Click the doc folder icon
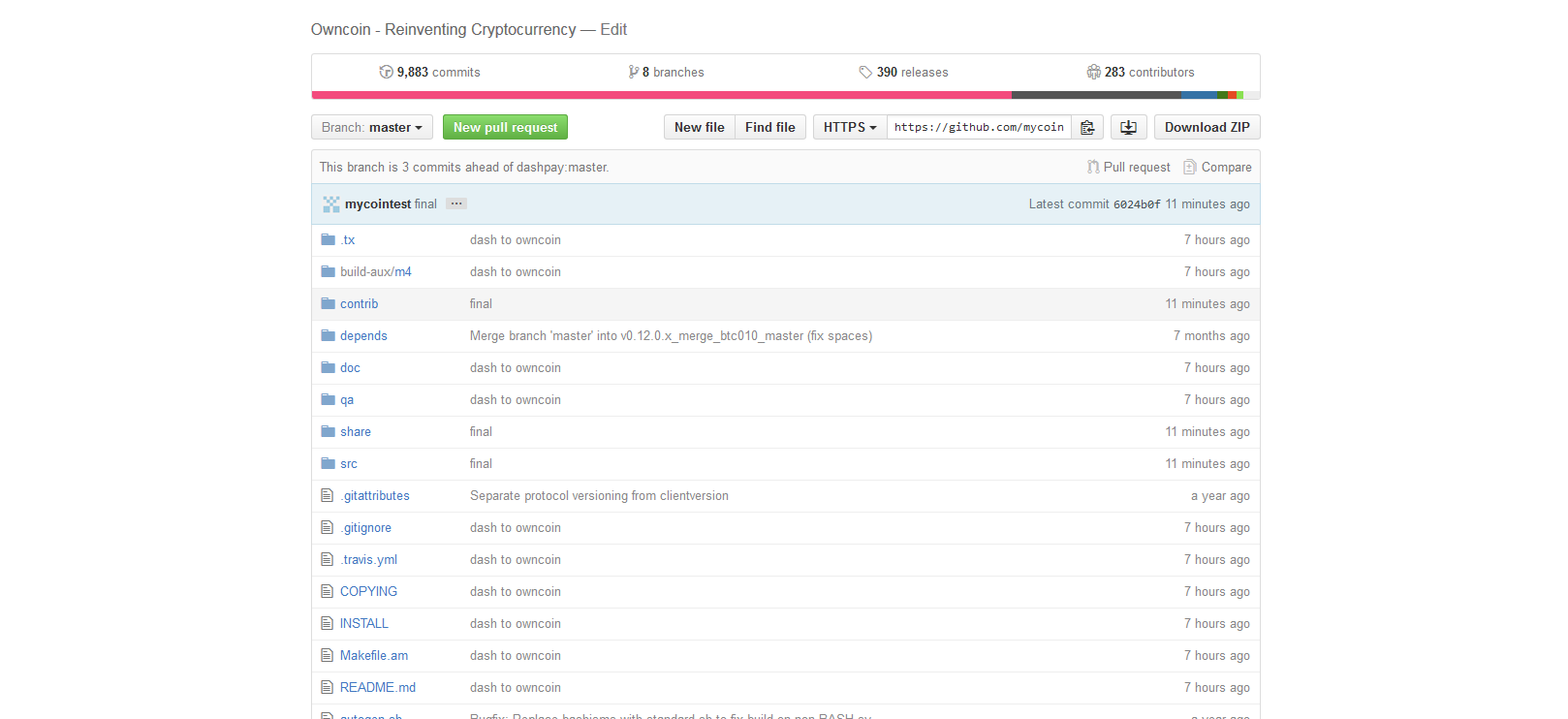 [x=328, y=367]
